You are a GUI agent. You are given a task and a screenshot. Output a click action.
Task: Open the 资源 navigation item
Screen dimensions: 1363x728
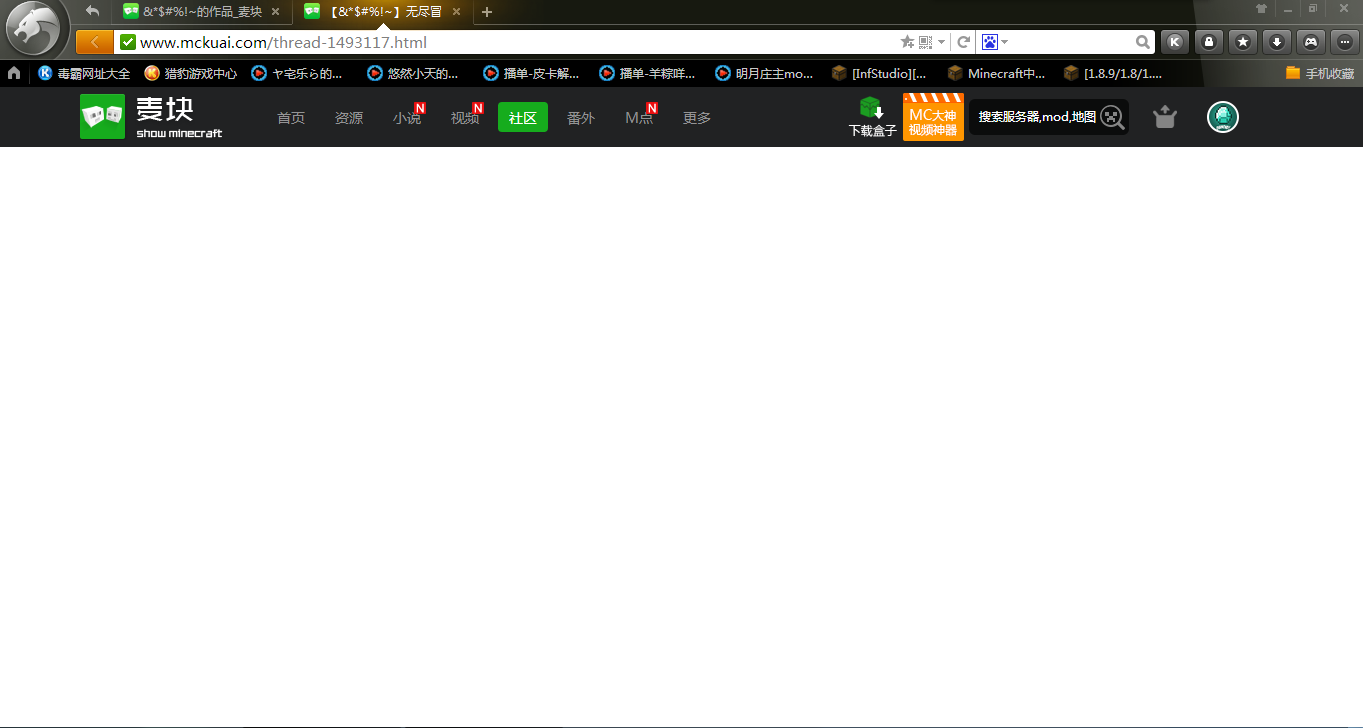349,118
